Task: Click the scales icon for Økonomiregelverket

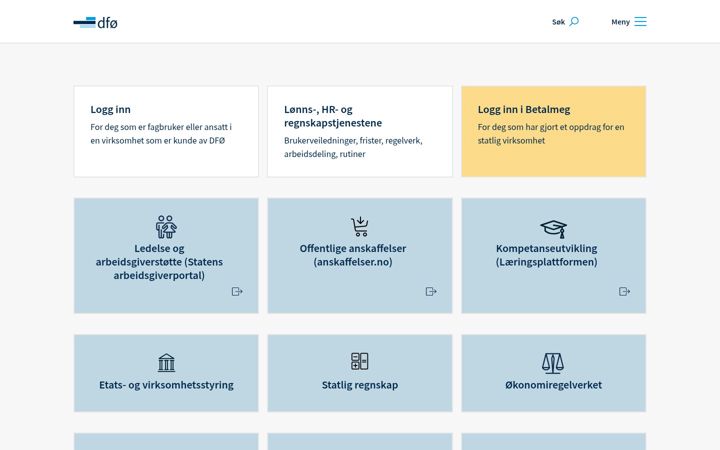Action: point(553,363)
